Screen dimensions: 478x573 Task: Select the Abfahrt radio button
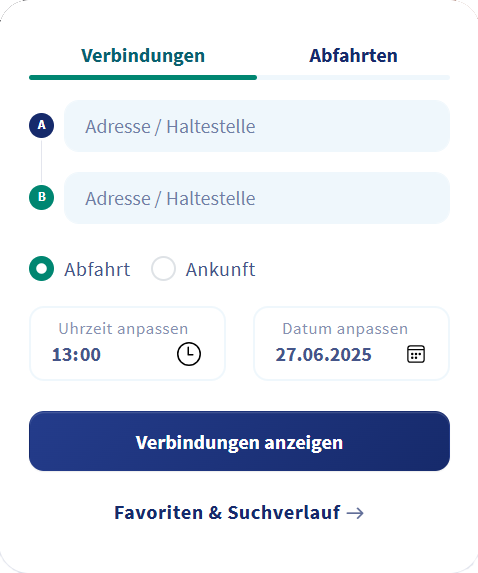coord(41,269)
